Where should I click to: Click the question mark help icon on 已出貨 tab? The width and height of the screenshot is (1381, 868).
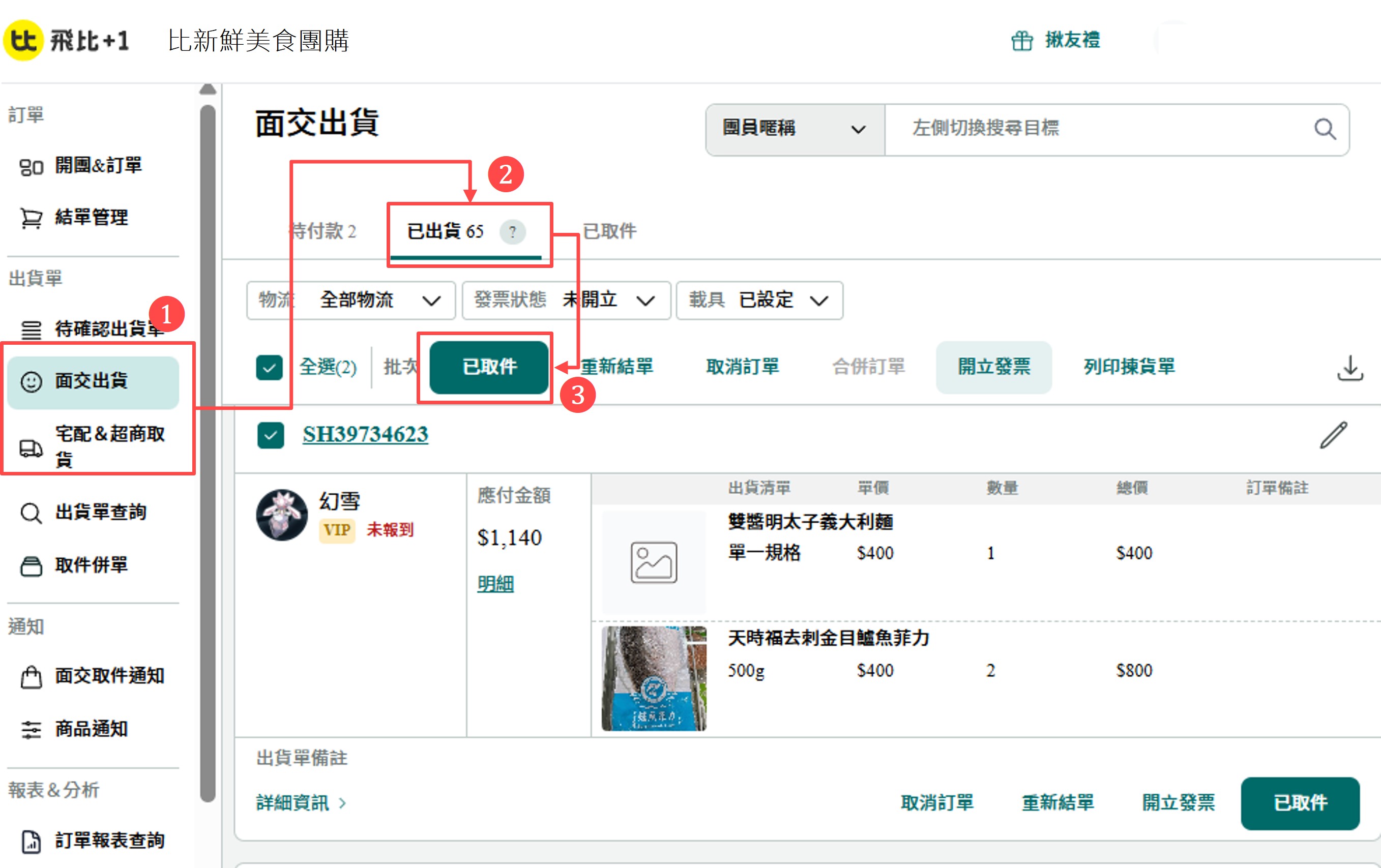[x=512, y=232]
